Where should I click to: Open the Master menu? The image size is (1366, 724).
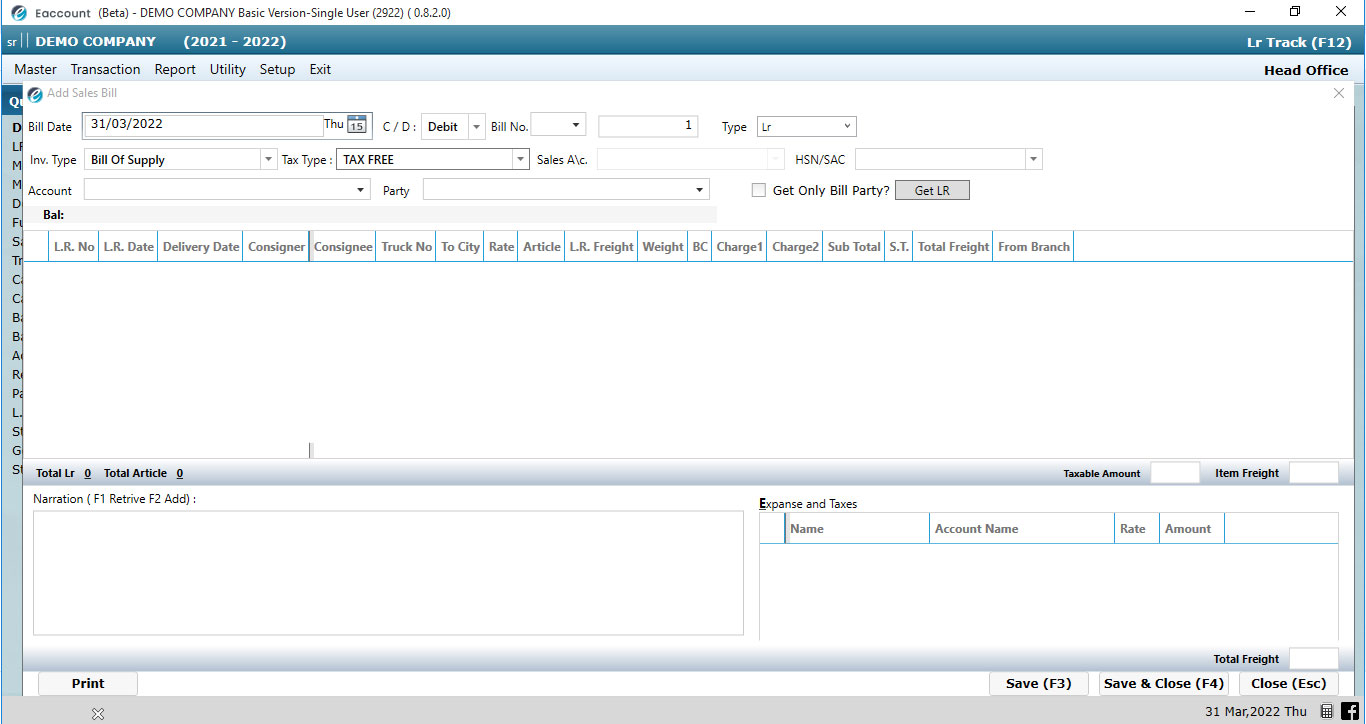(35, 69)
